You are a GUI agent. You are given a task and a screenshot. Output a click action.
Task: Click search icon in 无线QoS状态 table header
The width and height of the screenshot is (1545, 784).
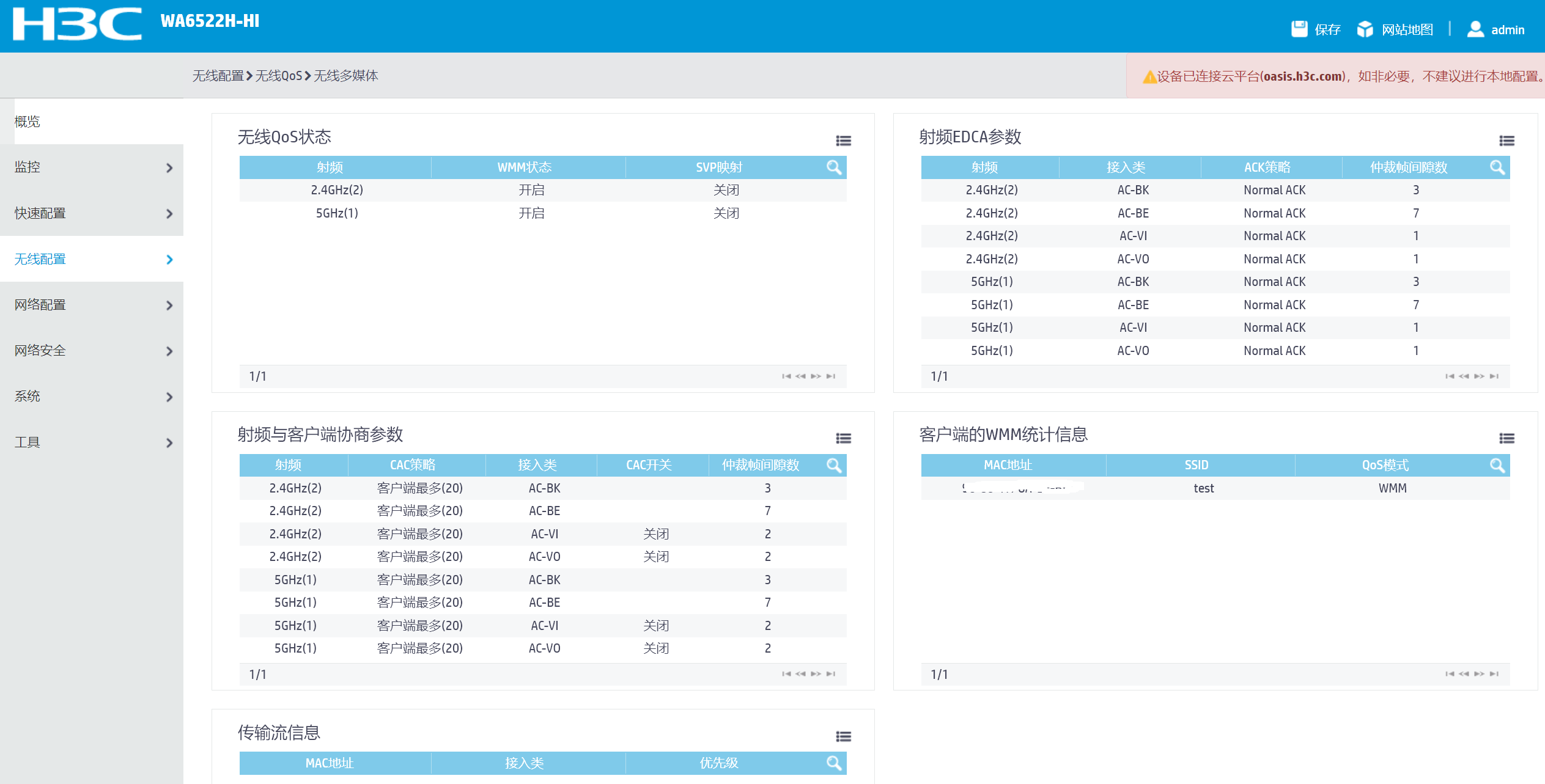(833, 167)
